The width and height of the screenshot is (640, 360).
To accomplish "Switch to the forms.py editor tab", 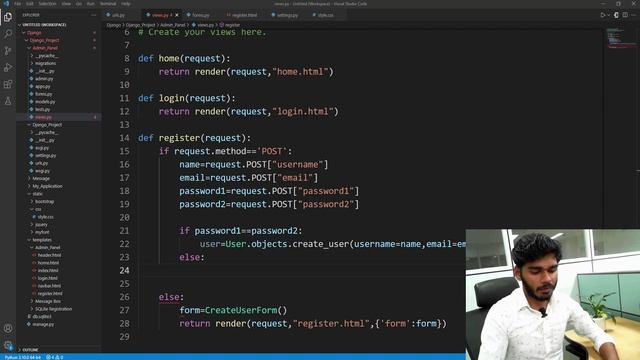I will (x=200, y=15).
